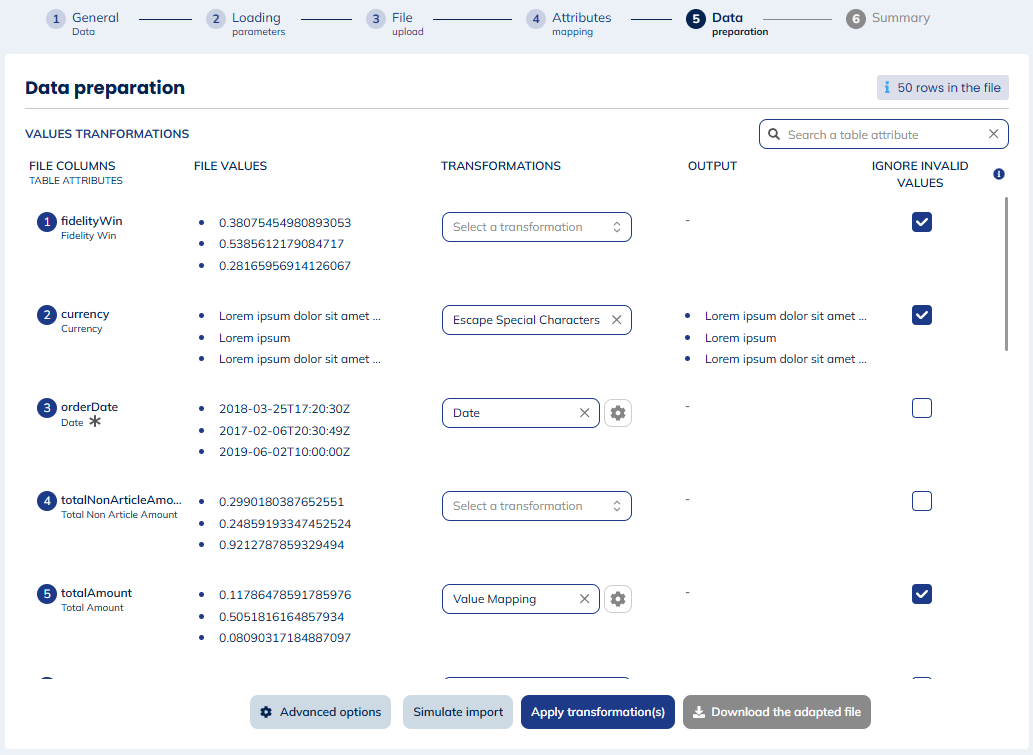Uncheck ignore invalid values for fidelityWin
Image resolution: width=1033 pixels, height=755 pixels.
point(922,222)
